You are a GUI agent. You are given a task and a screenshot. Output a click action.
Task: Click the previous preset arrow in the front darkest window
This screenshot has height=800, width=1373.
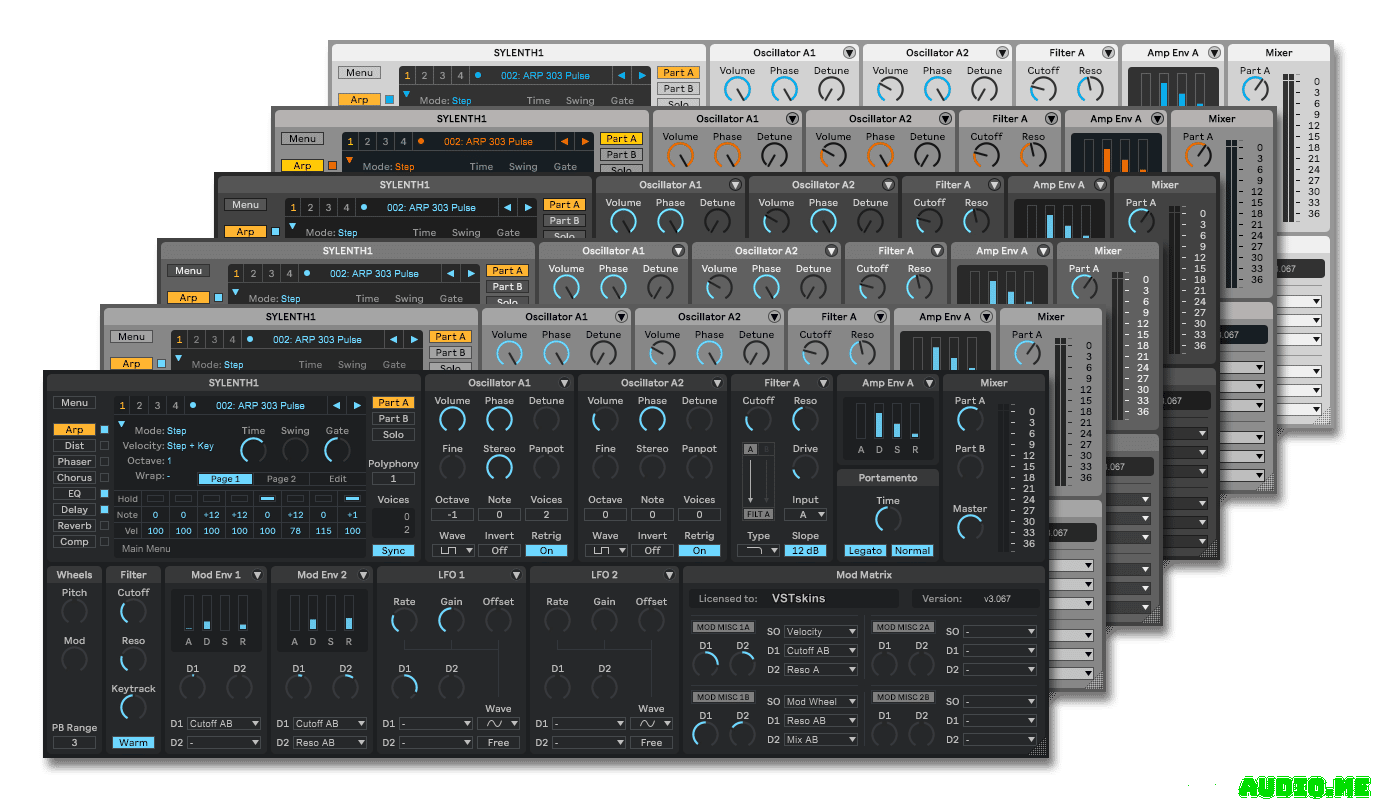click(x=335, y=406)
